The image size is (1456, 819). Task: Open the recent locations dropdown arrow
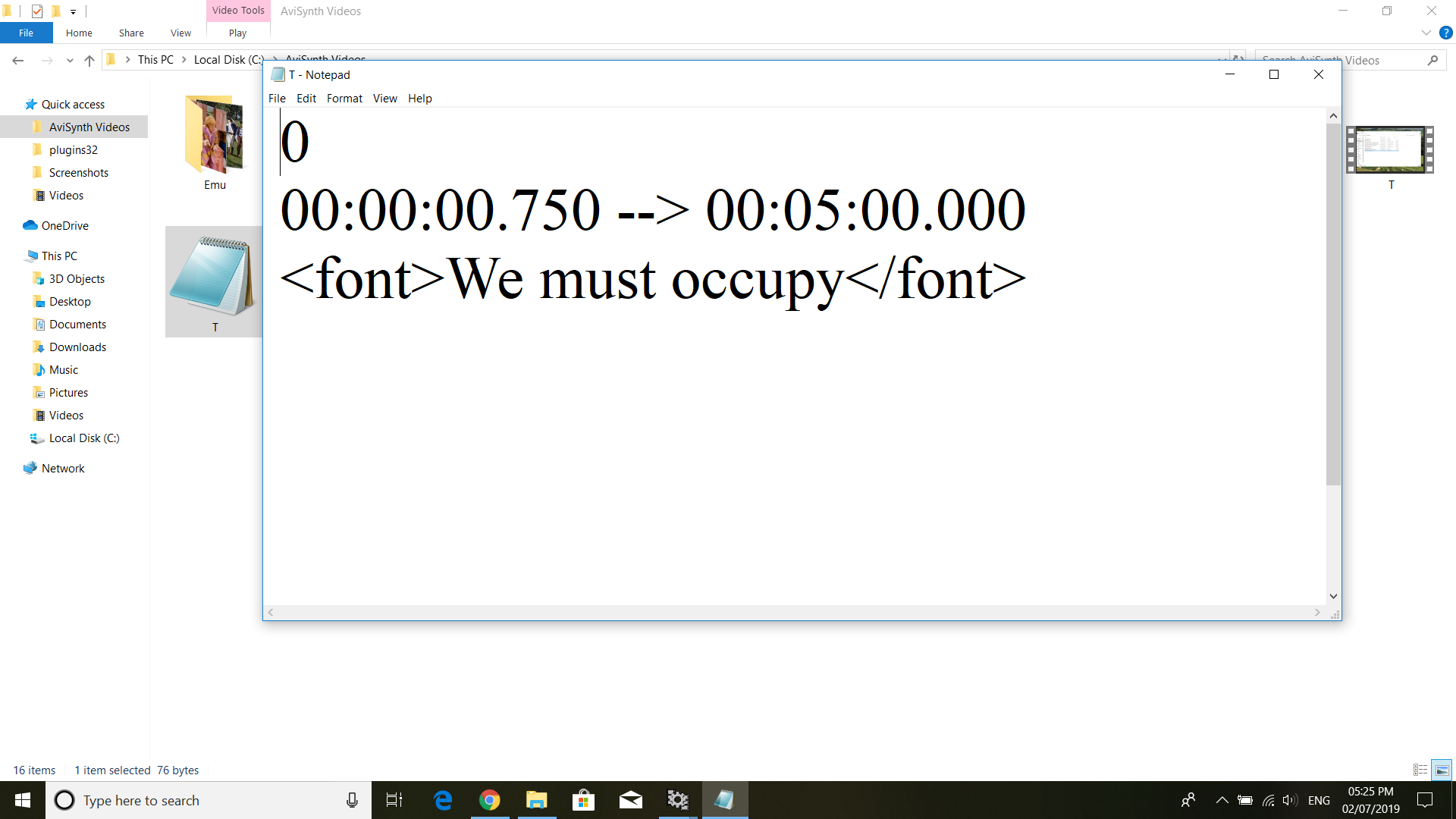click(x=70, y=60)
